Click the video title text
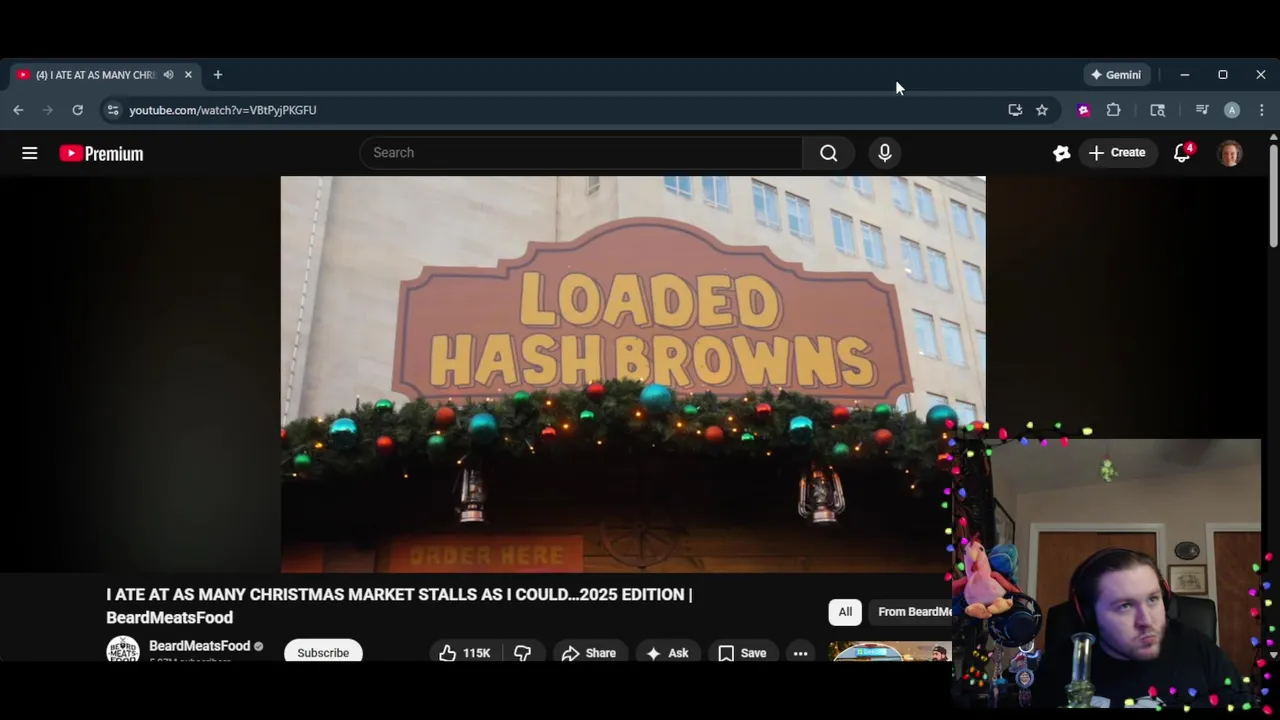The height and width of the screenshot is (720, 1280). tap(399, 606)
